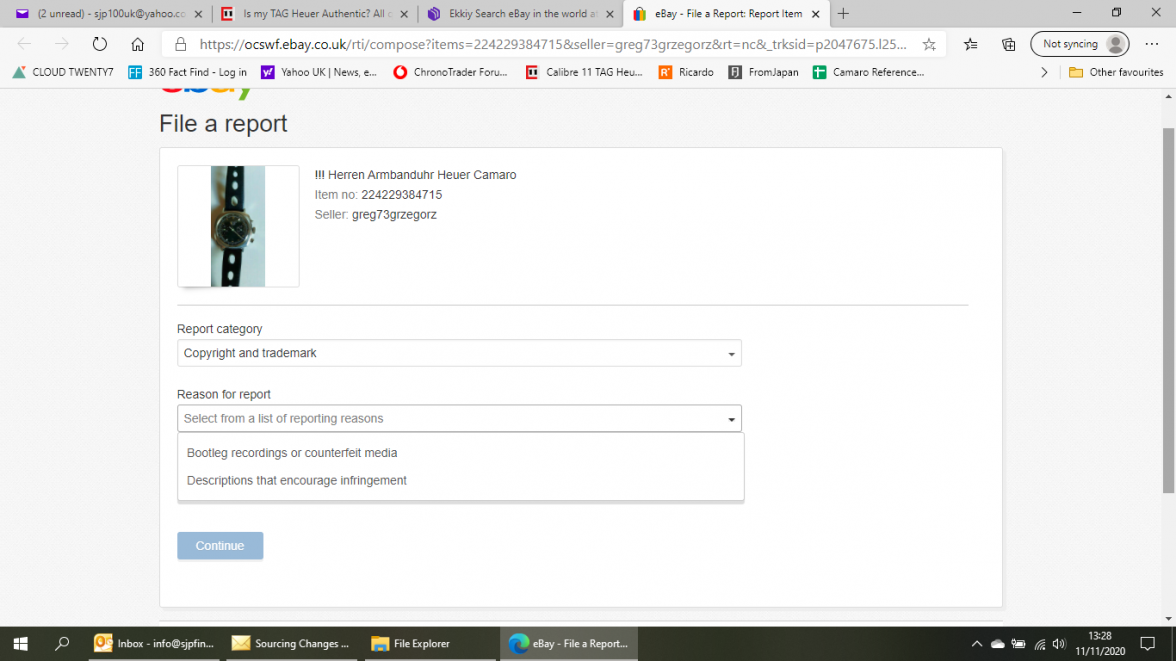
Task: Reload the page with the refresh icon
Action: click(x=100, y=44)
